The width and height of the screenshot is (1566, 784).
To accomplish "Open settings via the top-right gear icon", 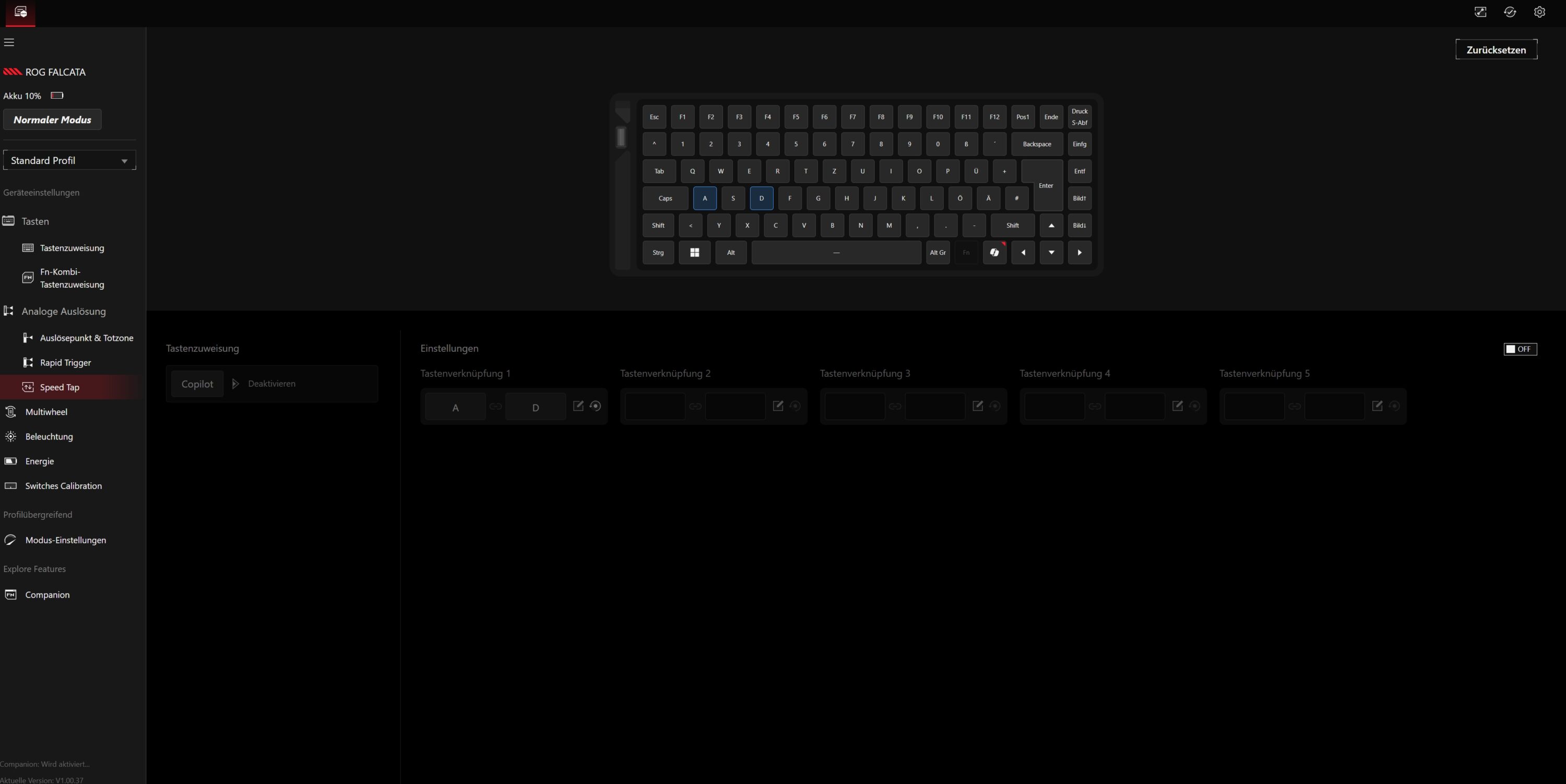I will tap(1539, 12).
